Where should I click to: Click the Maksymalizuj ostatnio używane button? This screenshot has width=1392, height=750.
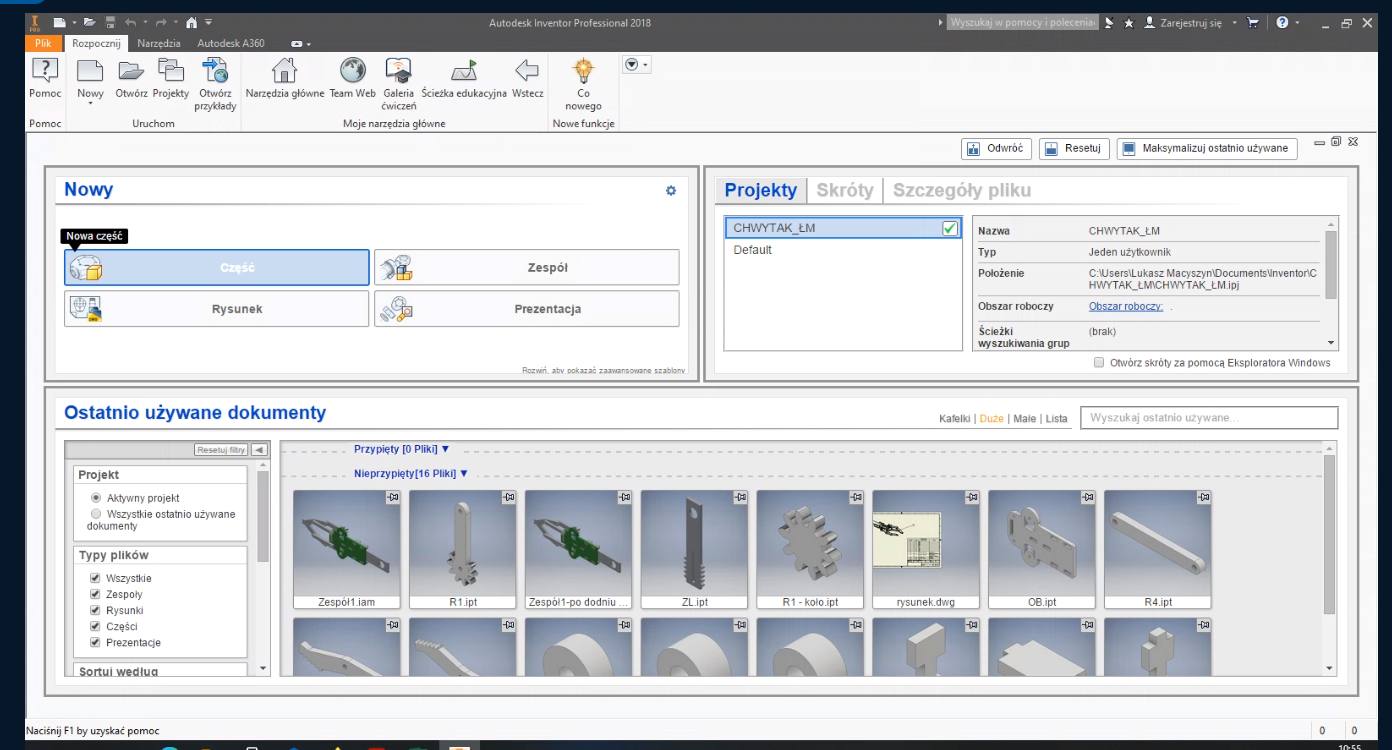coord(1208,148)
